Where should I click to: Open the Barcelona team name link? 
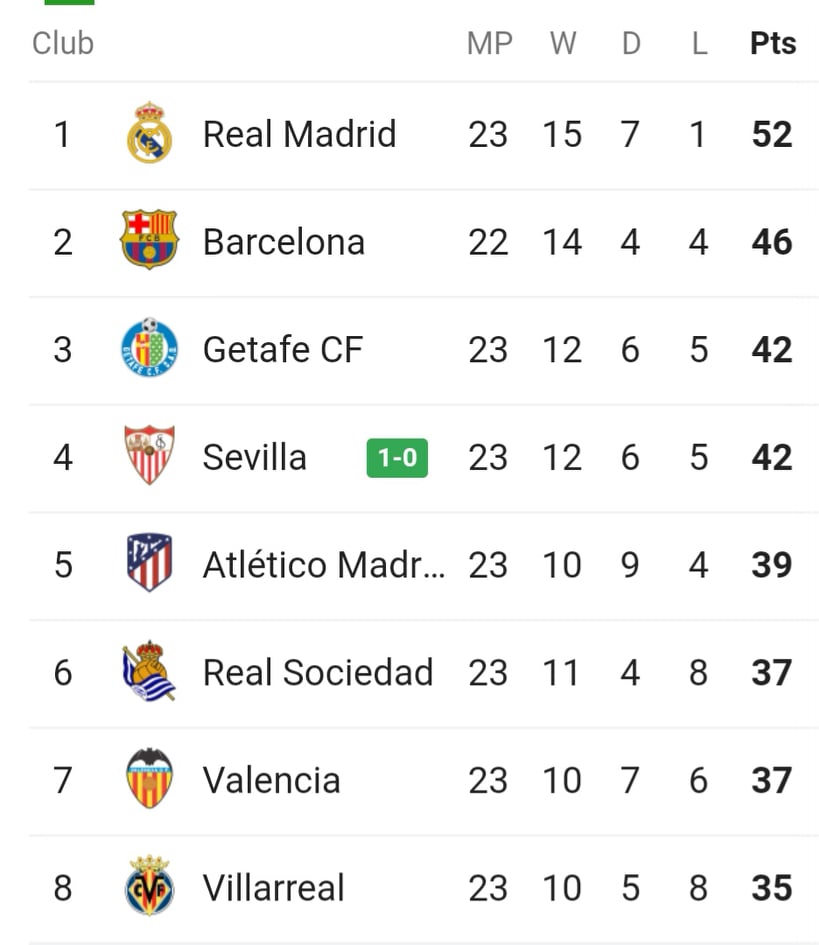pos(284,242)
